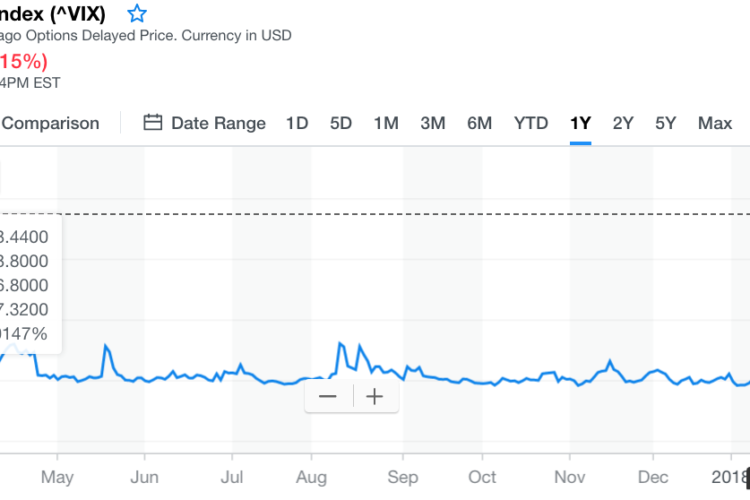Viewport: 750px width, 500px height.
Task: Open the Comparison option
Action: click(x=50, y=123)
